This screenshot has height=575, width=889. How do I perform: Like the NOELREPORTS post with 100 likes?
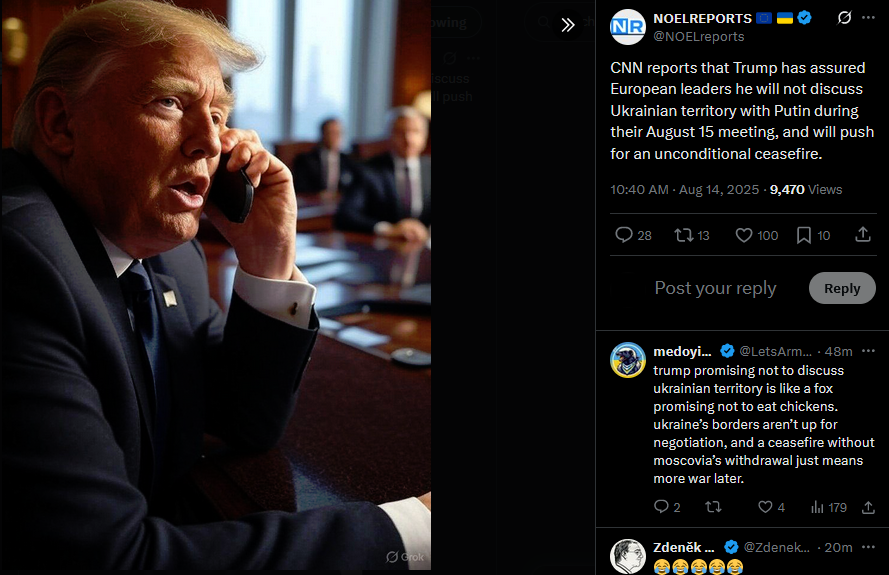pyautogui.click(x=756, y=235)
